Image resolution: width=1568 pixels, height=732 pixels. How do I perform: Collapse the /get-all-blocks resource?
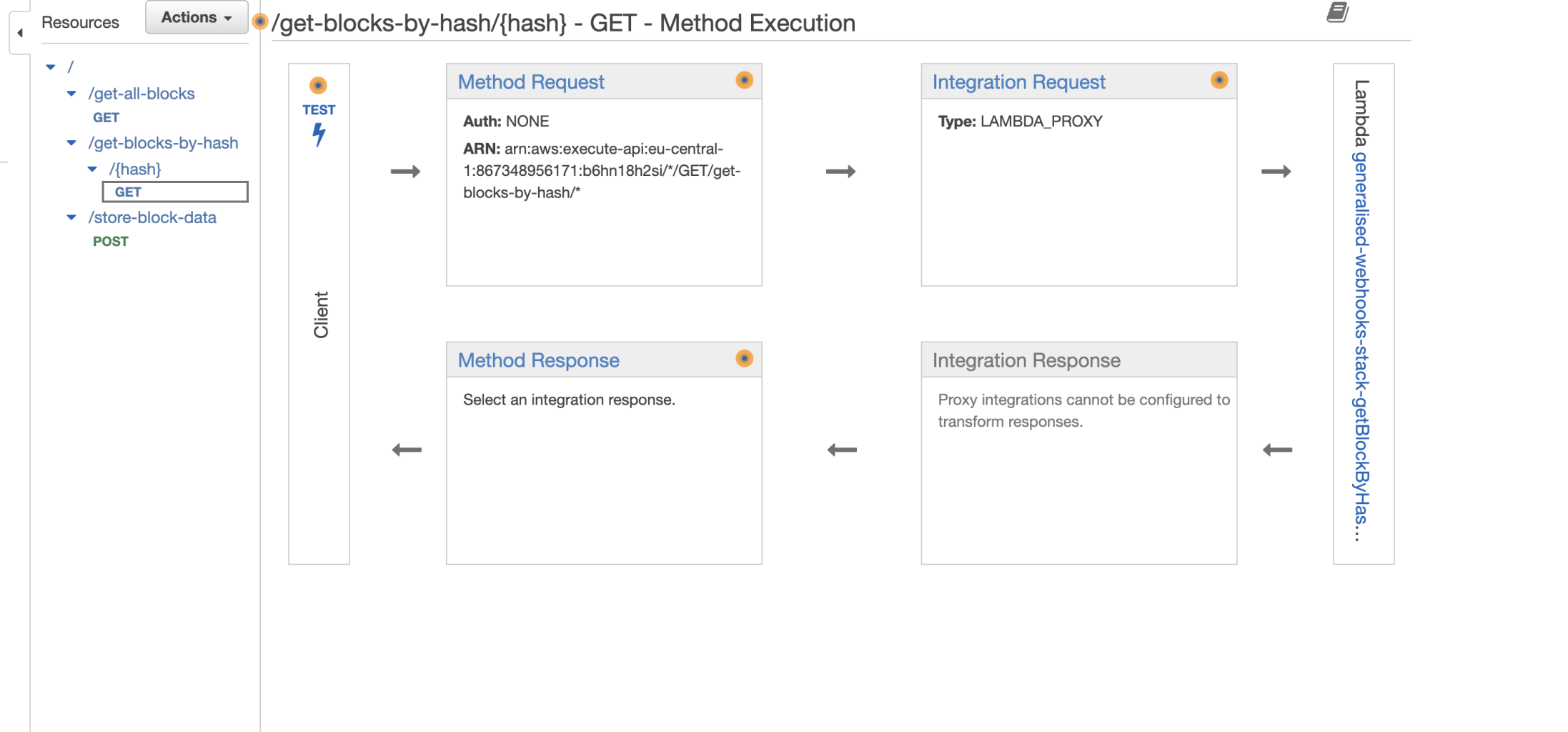71,94
